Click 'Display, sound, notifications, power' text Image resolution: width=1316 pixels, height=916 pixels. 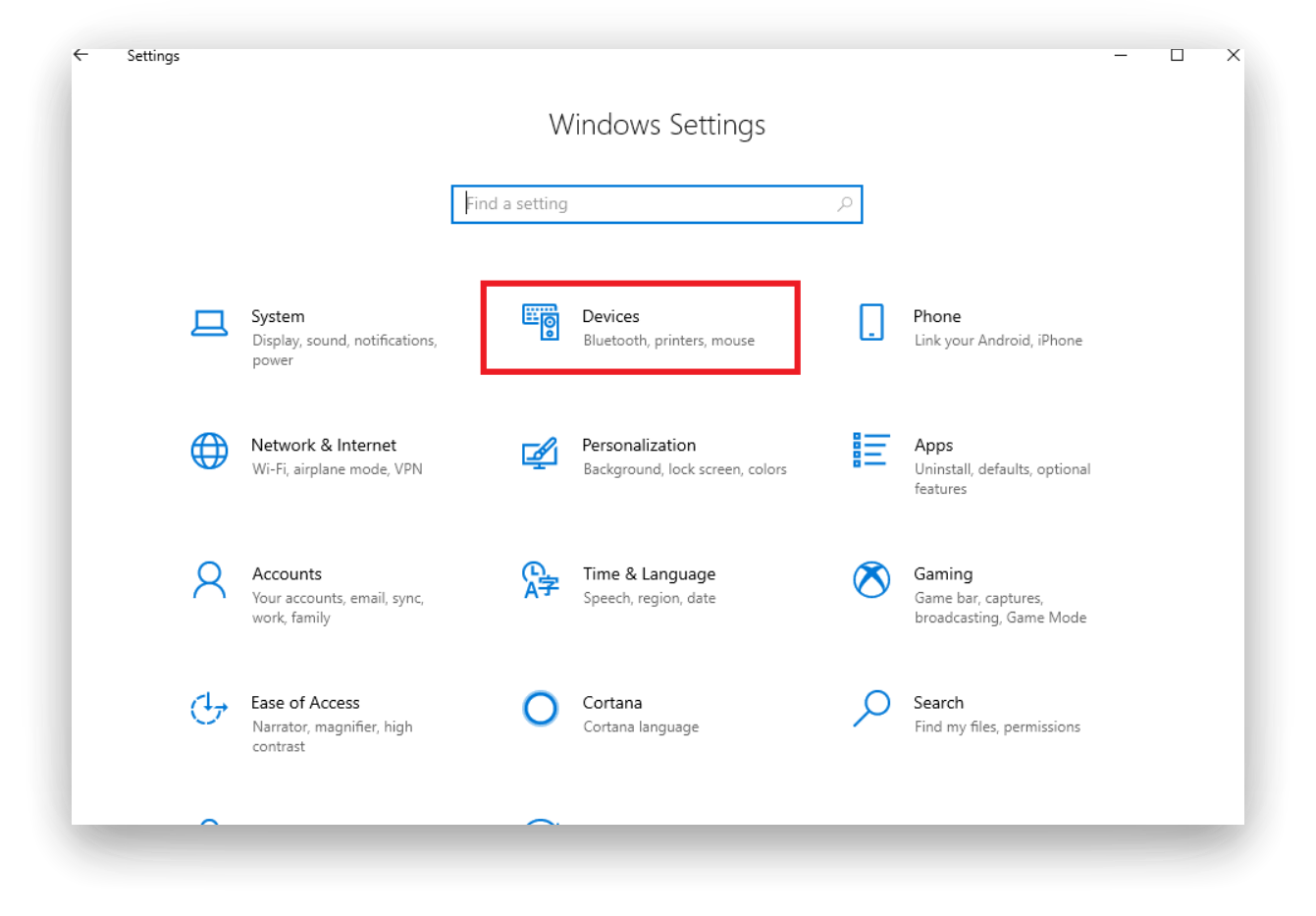(x=344, y=350)
